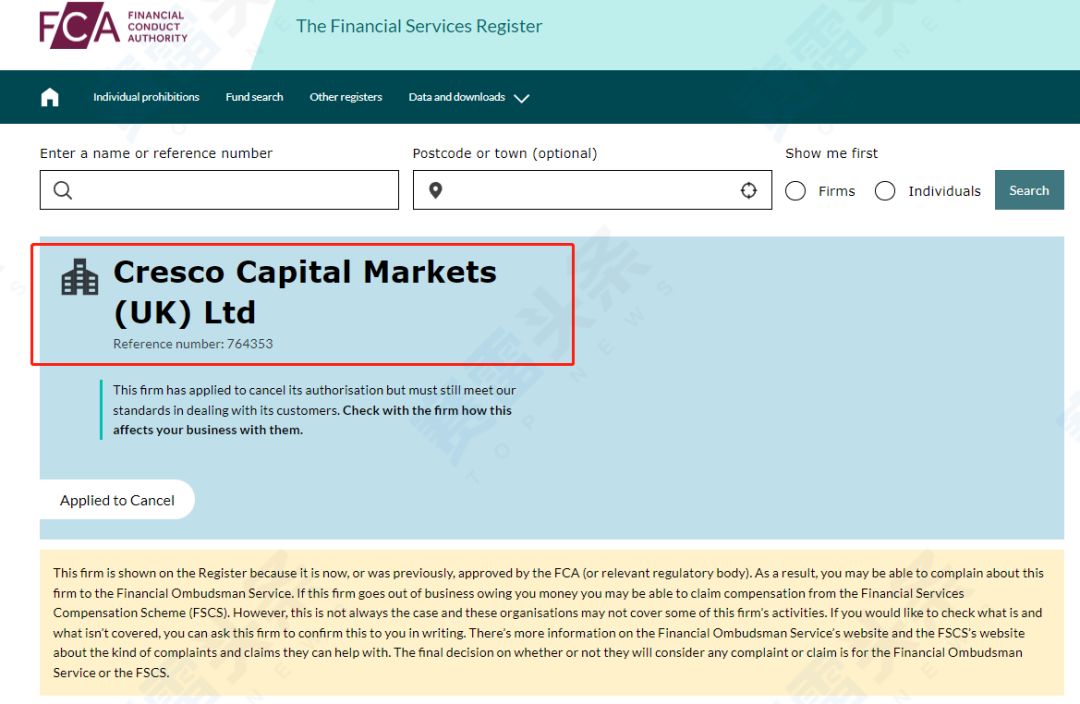Select the Individuals radio button
This screenshot has height=704, width=1080.
(885, 191)
